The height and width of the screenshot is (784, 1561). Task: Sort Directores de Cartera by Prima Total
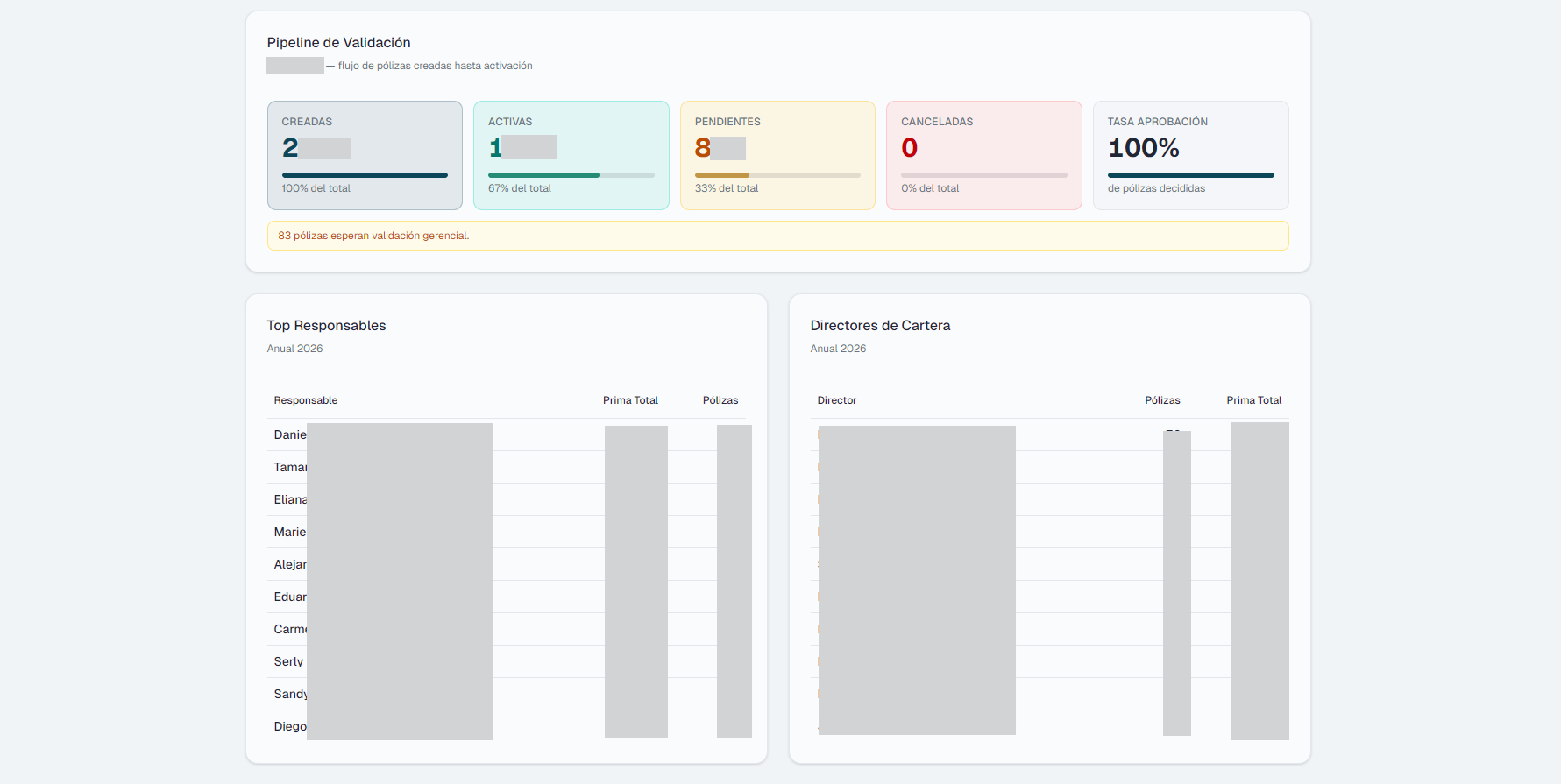tap(1253, 400)
